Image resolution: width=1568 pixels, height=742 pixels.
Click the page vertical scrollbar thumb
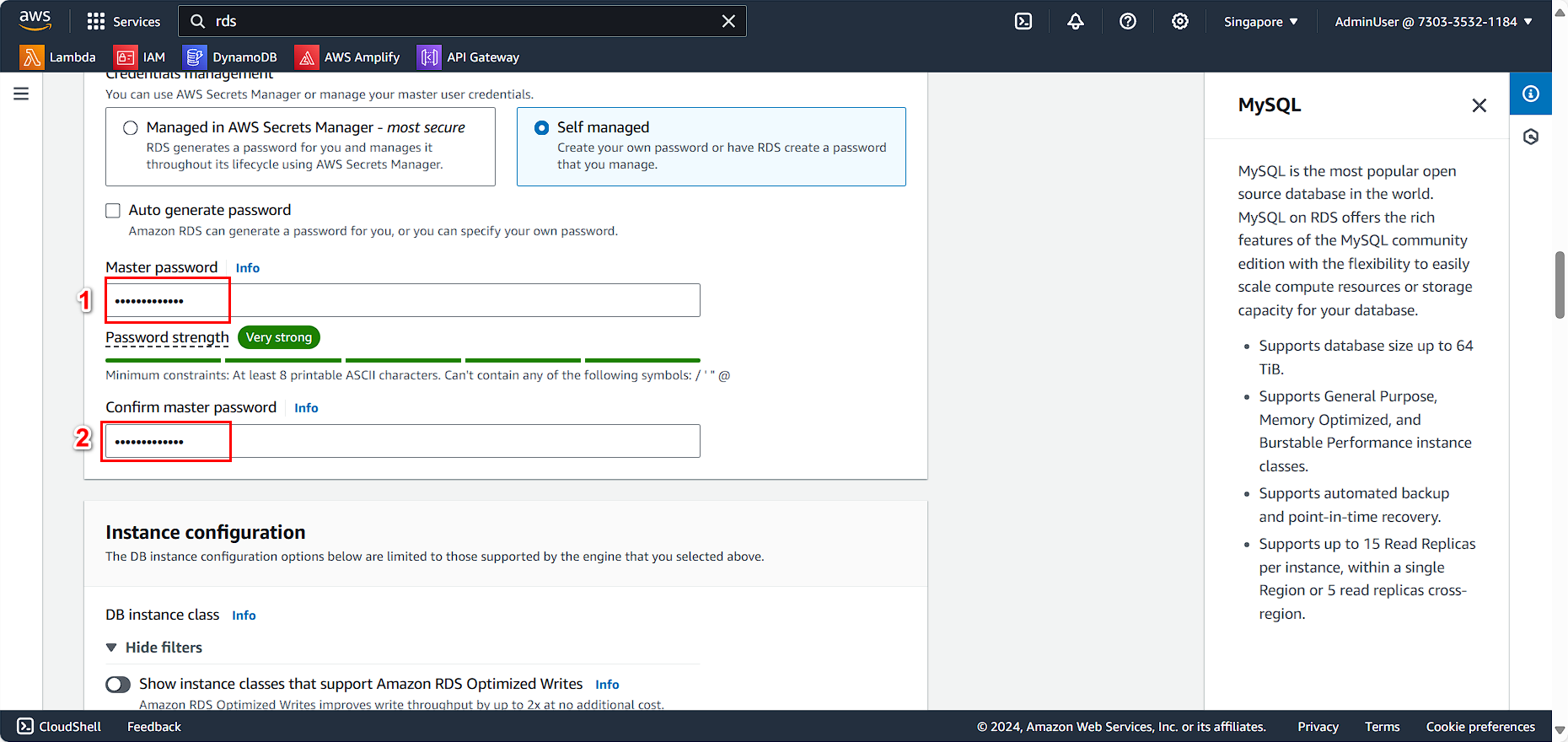1560,285
